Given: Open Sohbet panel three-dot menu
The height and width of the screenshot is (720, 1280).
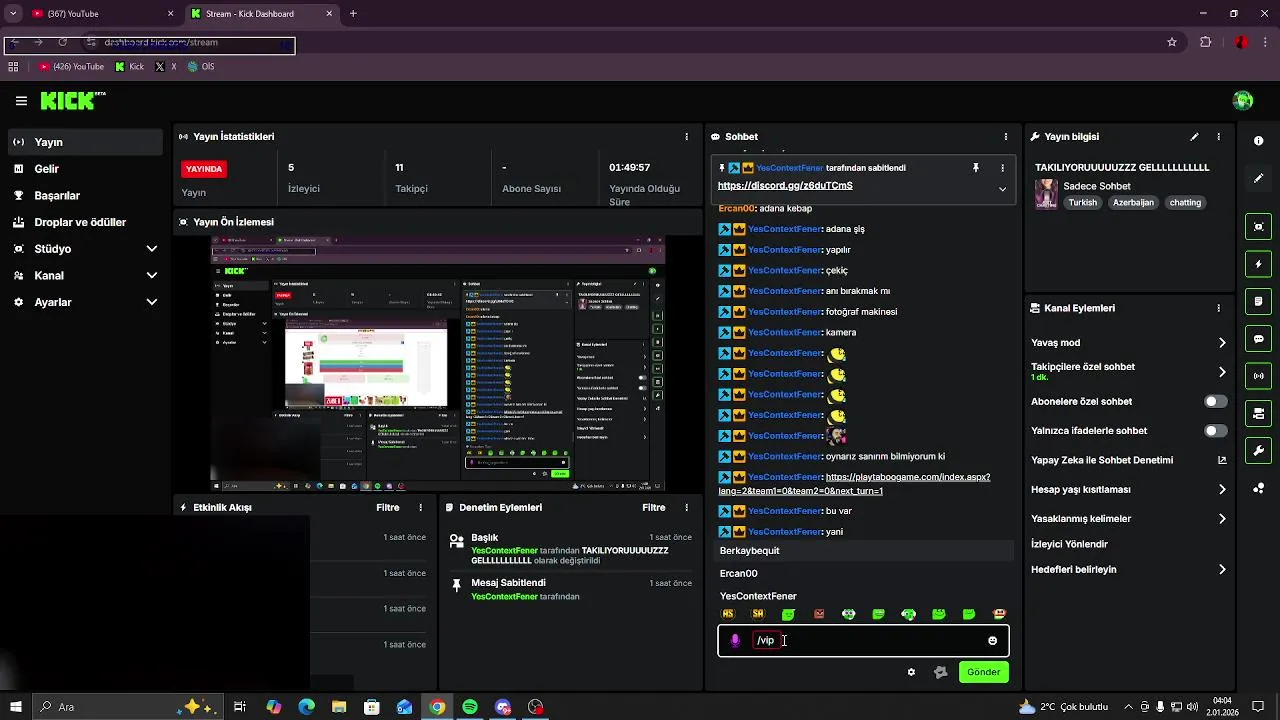Looking at the screenshot, I should (x=1006, y=137).
